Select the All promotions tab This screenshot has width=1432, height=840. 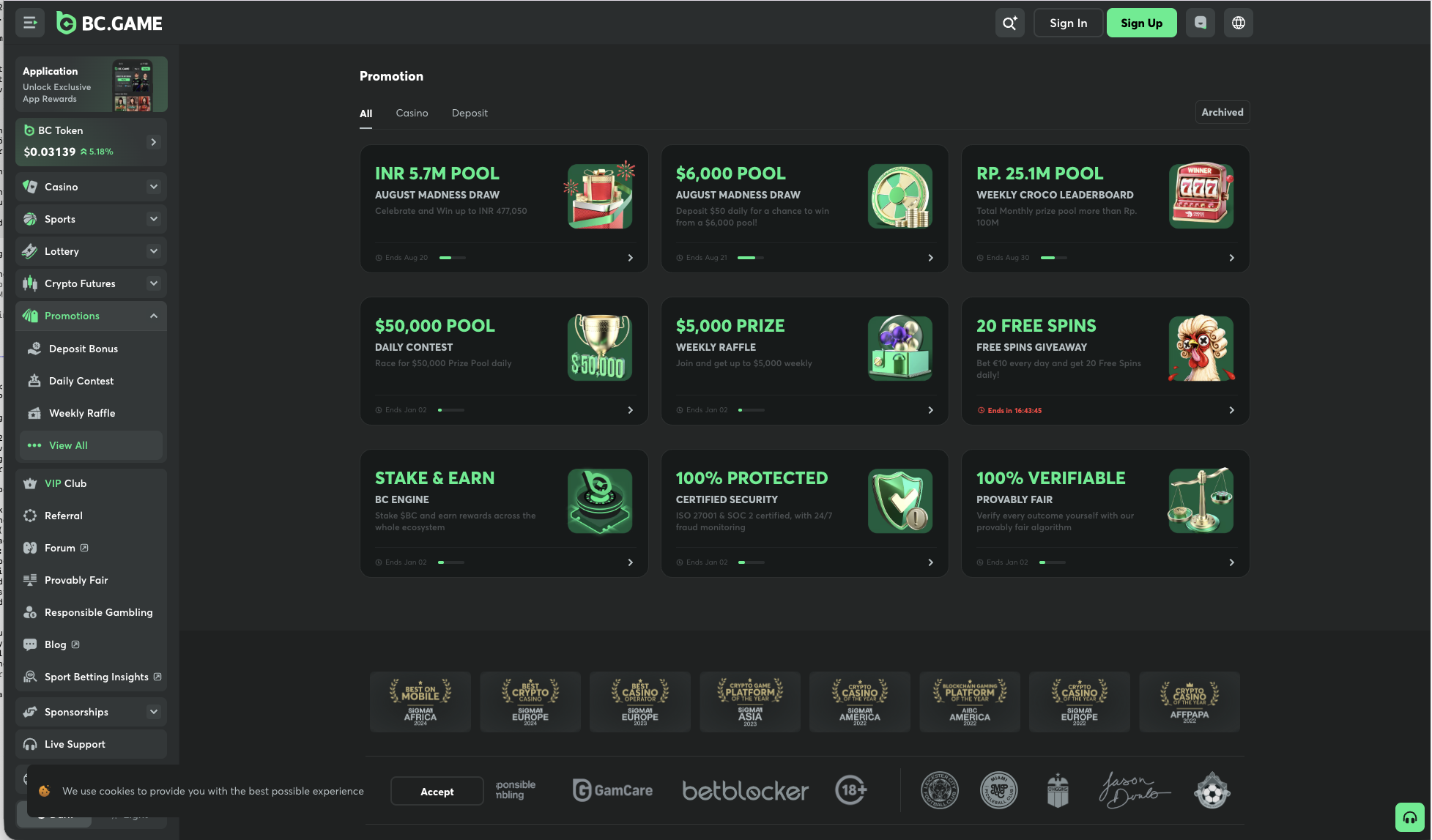pos(366,114)
